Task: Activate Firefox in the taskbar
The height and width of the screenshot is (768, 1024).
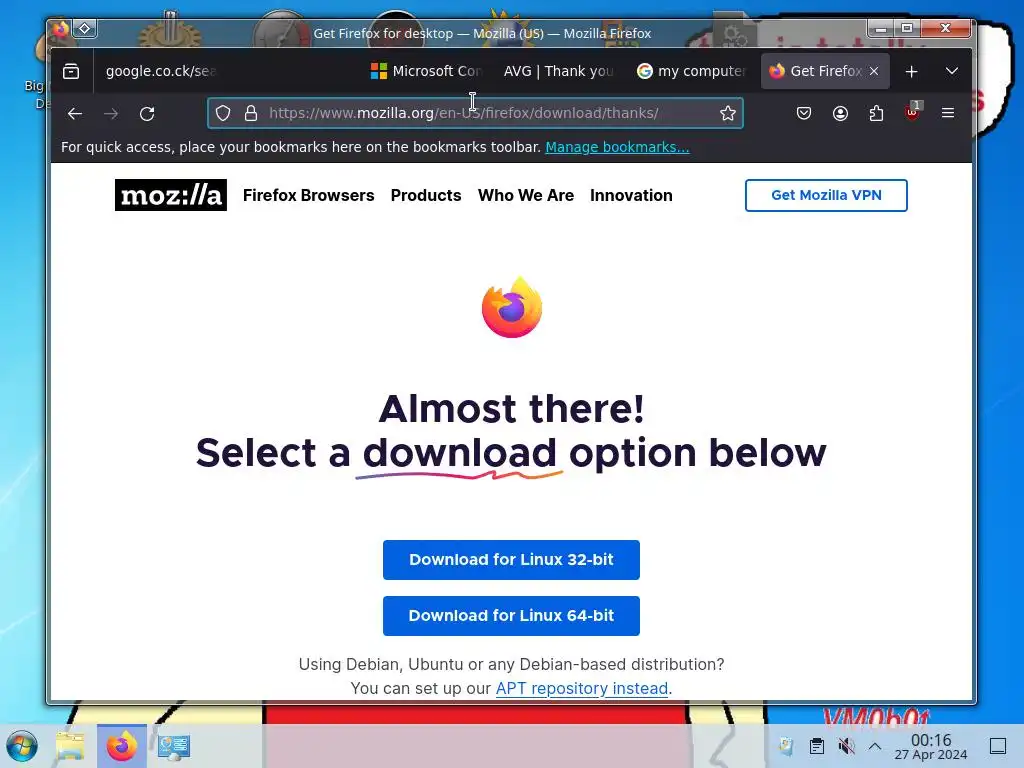Action: coord(121,746)
